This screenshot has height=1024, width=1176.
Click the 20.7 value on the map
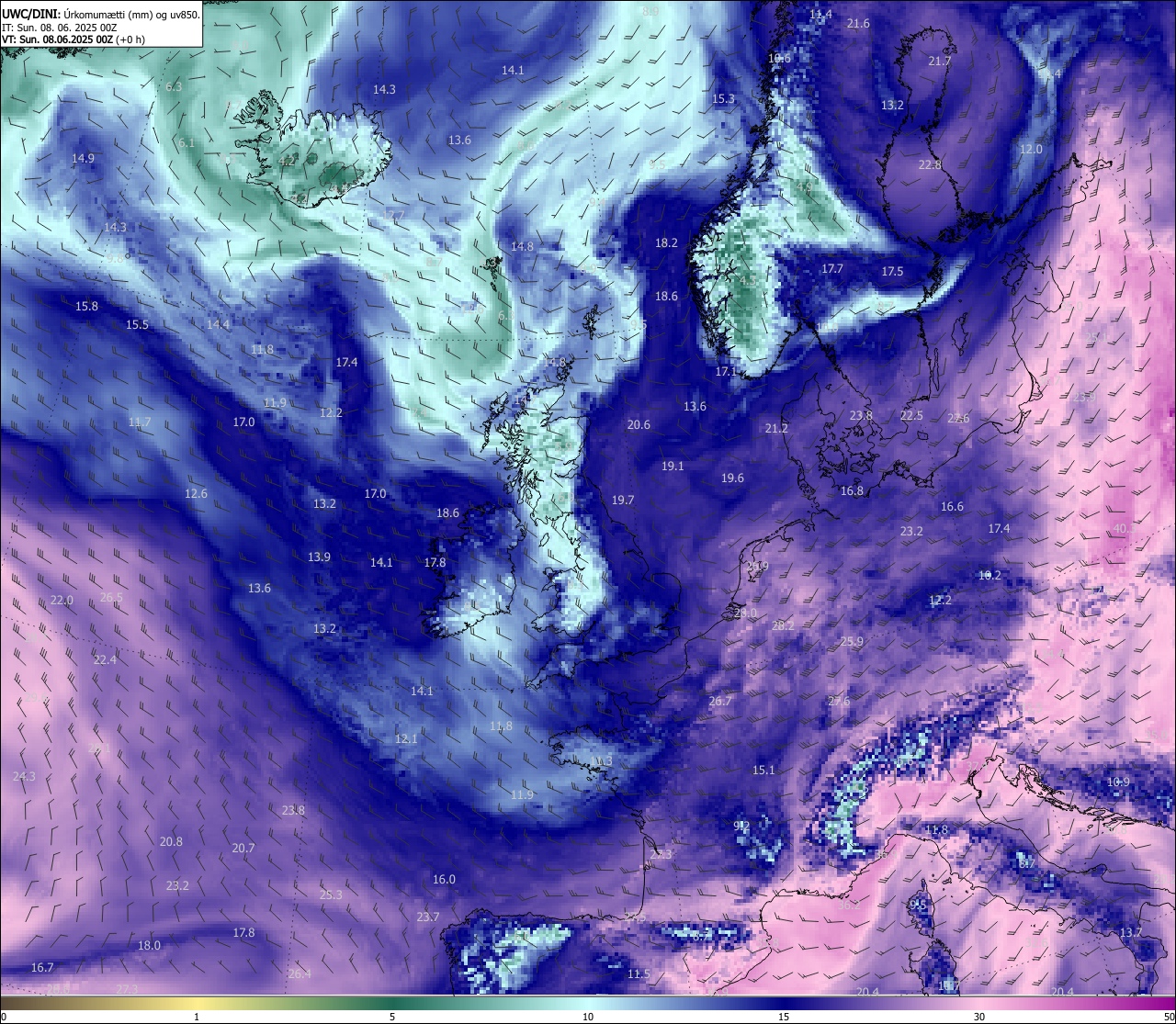coord(243,848)
